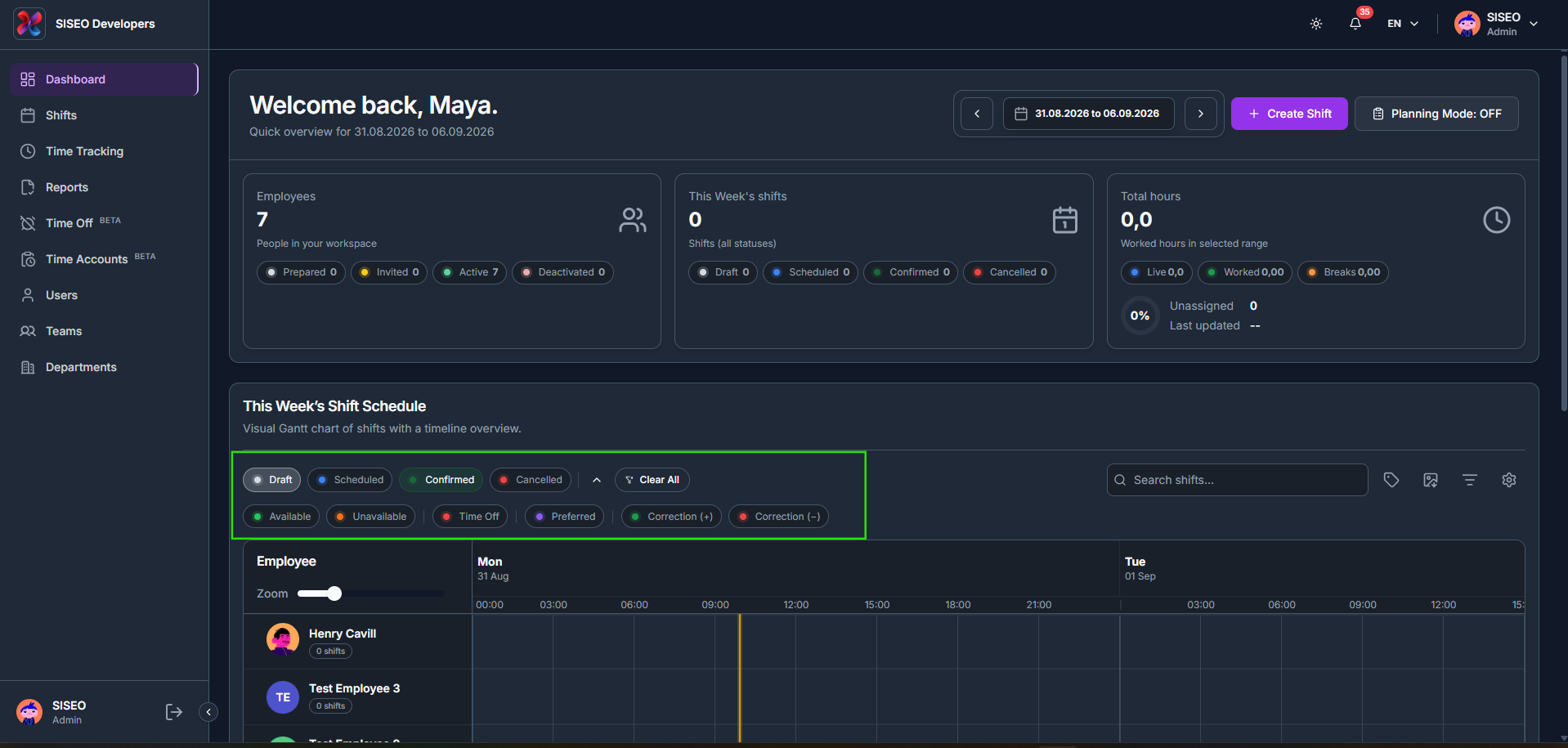The height and width of the screenshot is (748, 1568).
Task: Click the SISEO admin avatar in header
Action: pyautogui.click(x=1467, y=24)
